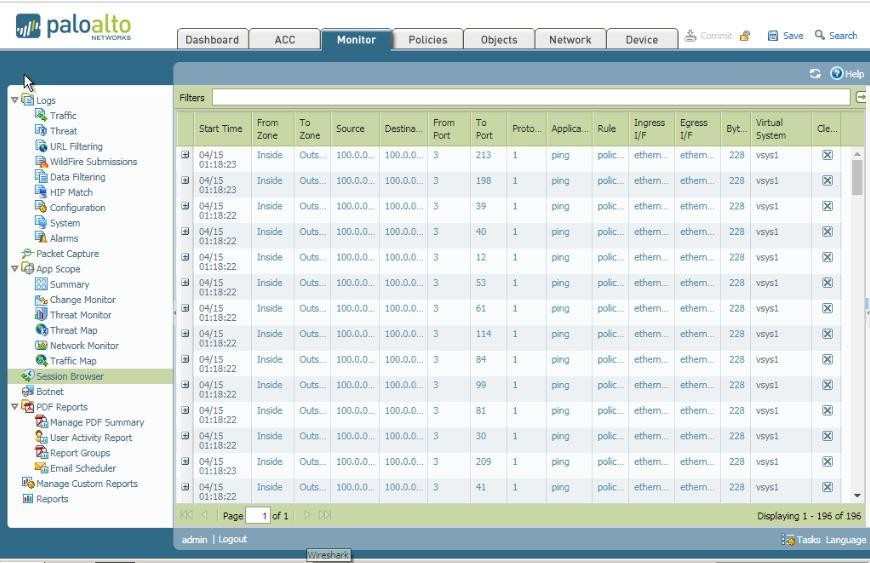Click the Save button in header
The image size is (870, 563).
[785, 36]
